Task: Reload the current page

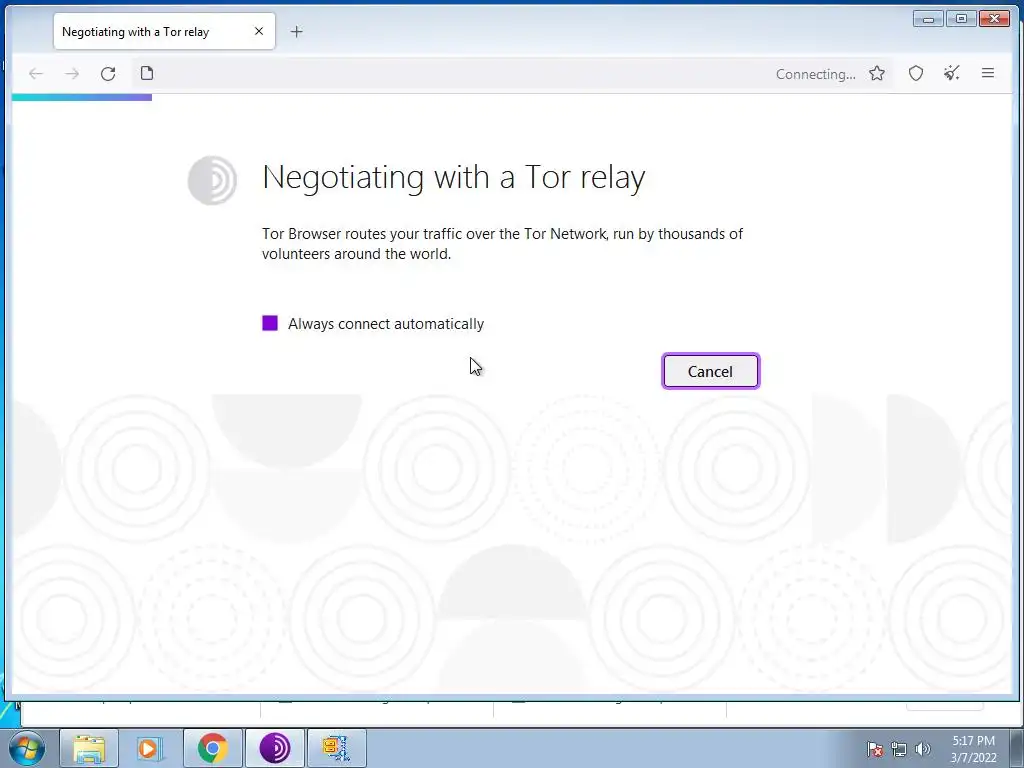Action: (x=108, y=74)
